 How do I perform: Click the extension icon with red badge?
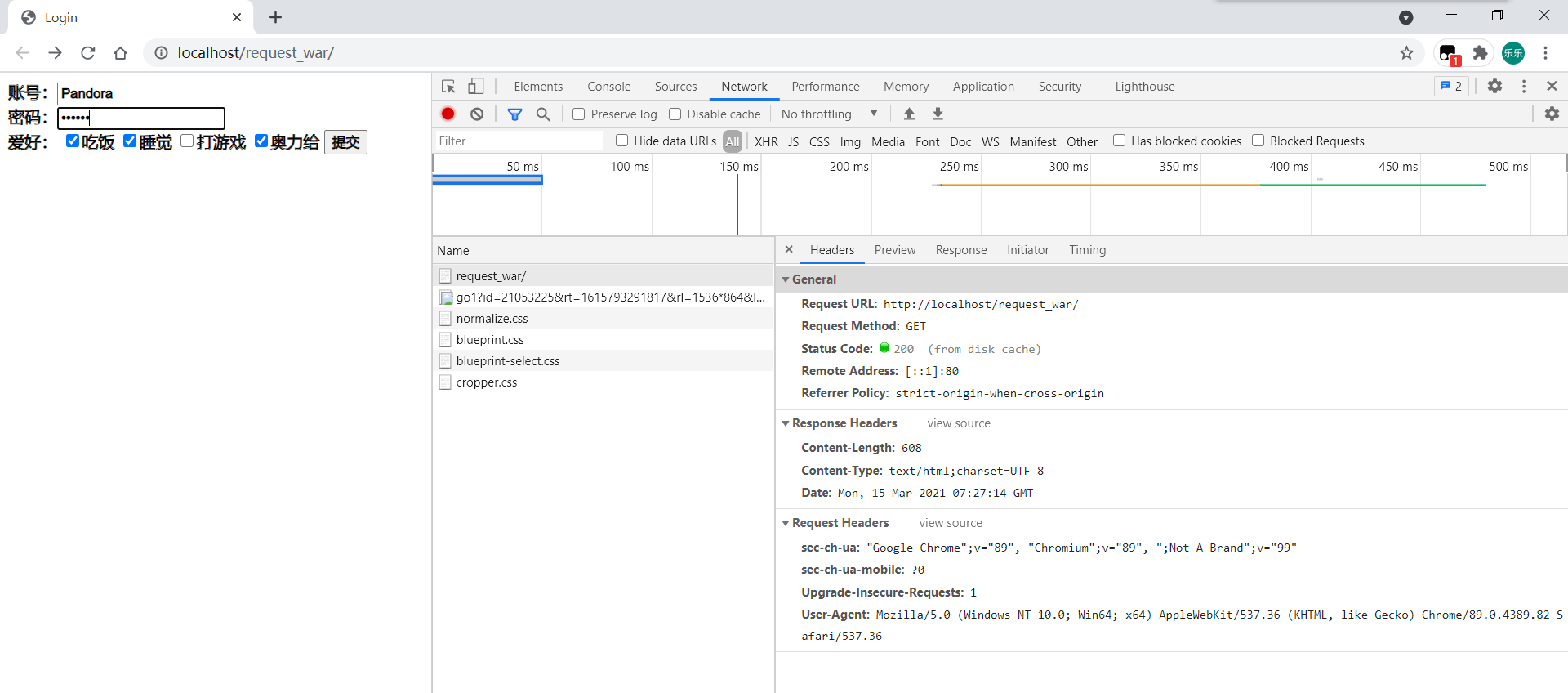pyautogui.click(x=1449, y=54)
